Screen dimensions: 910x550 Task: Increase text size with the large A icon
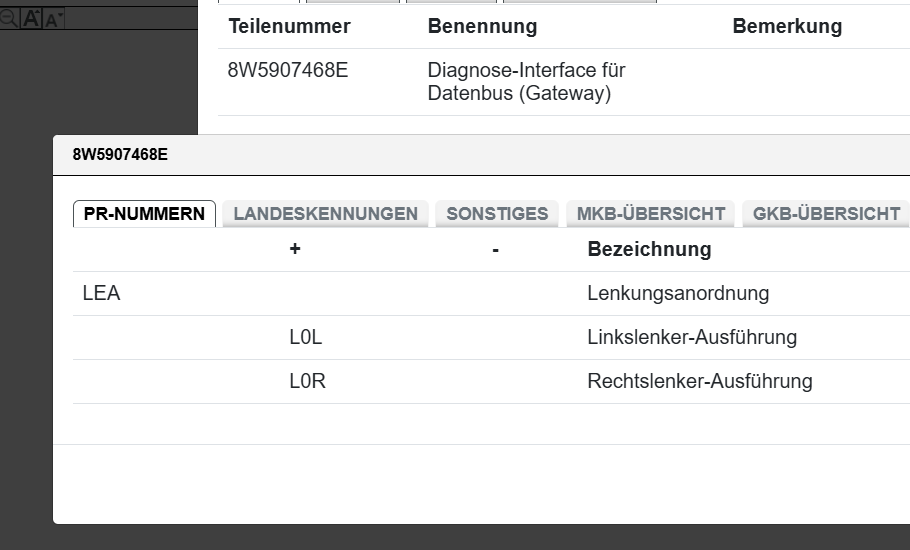tap(31, 18)
